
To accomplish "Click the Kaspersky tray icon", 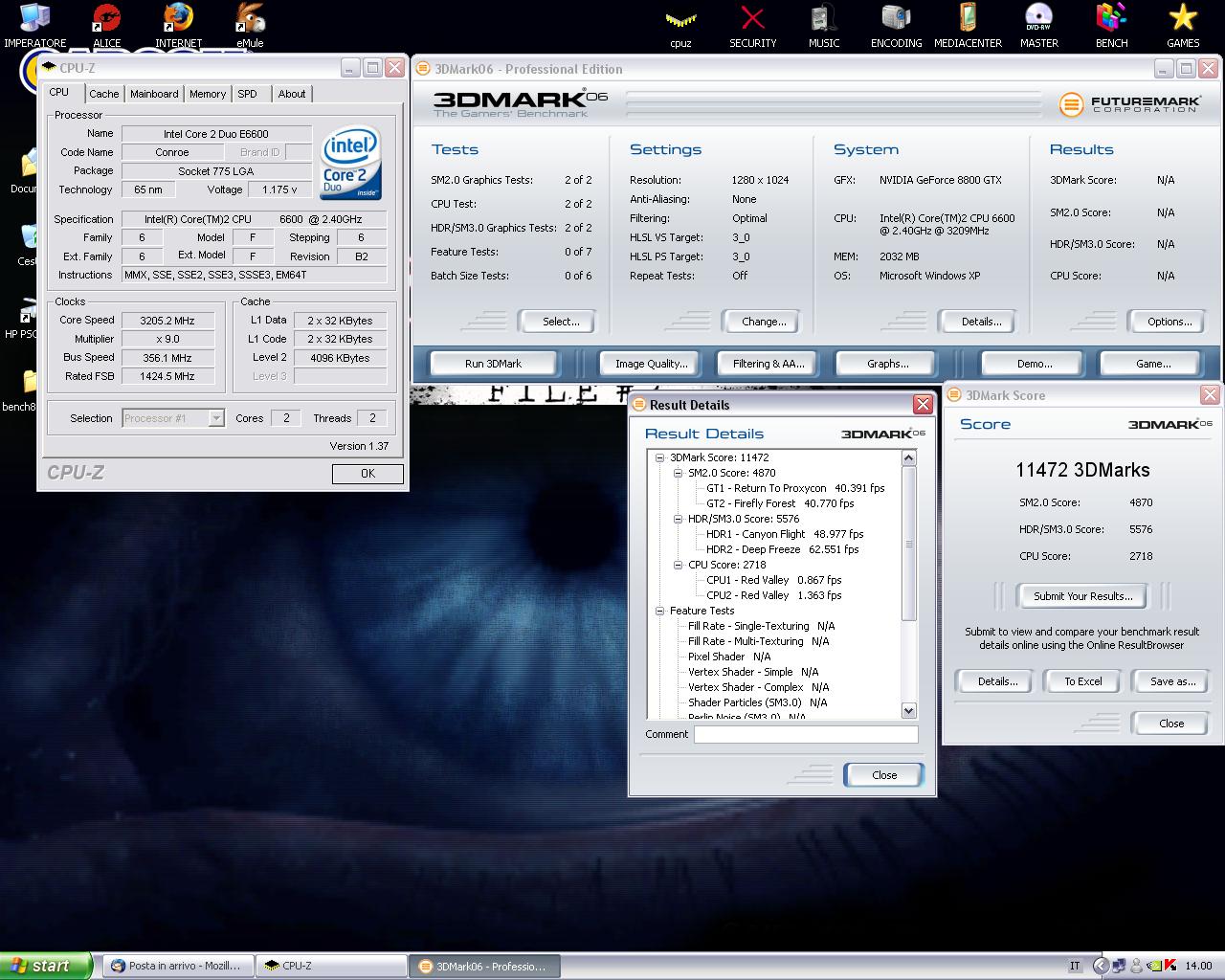I will tap(1170, 966).
